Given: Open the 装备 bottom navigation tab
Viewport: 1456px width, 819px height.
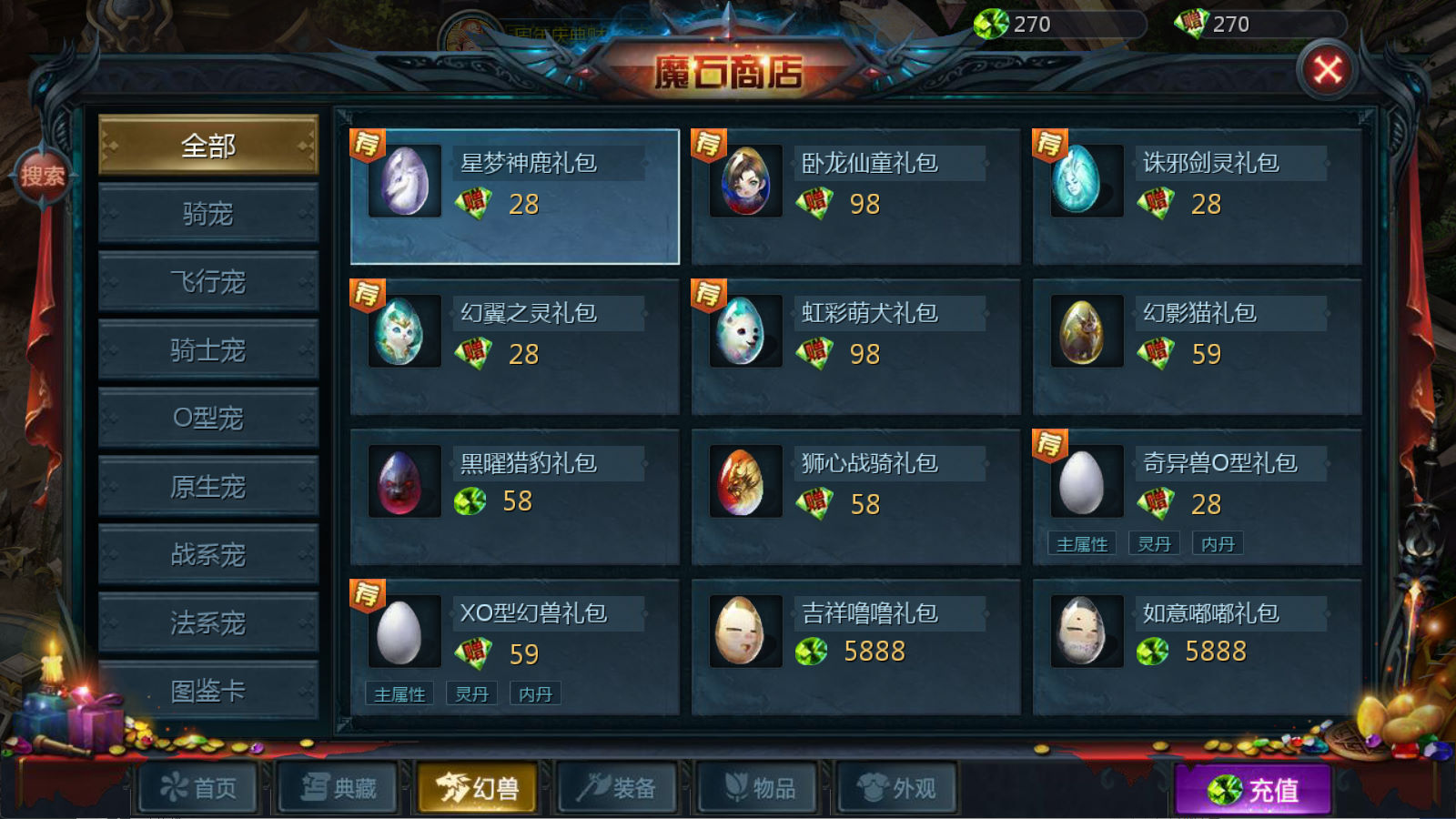Looking at the screenshot, I should coord(618,787).
